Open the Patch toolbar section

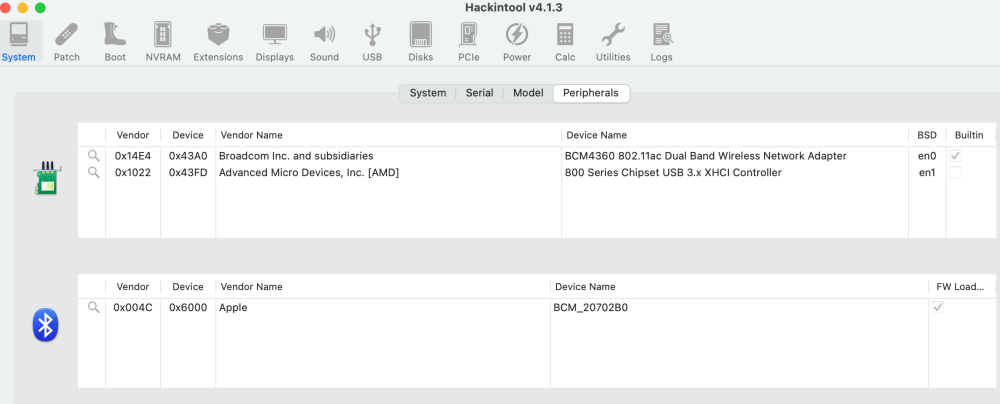66,41
